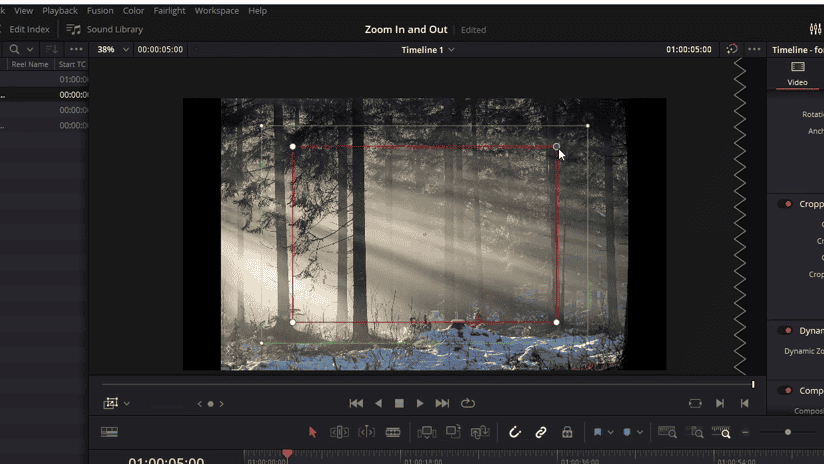Open the overlay mode dropdown arrow

coord(127,404)
